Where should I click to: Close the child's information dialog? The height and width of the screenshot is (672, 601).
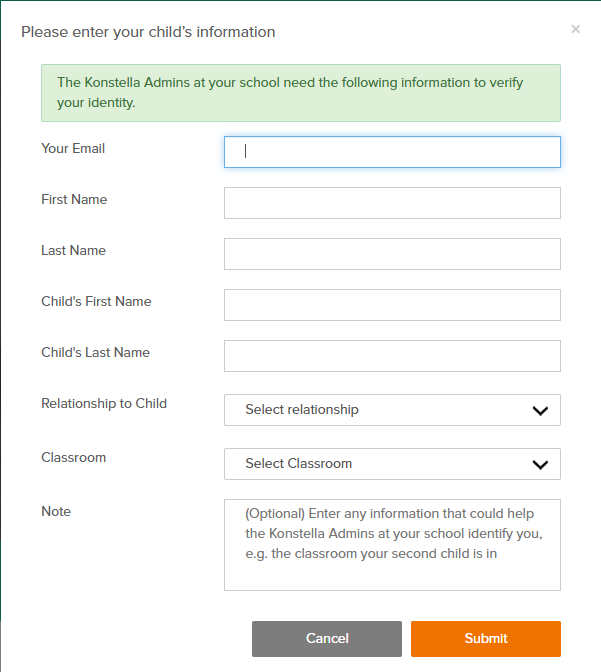point(575,30)
